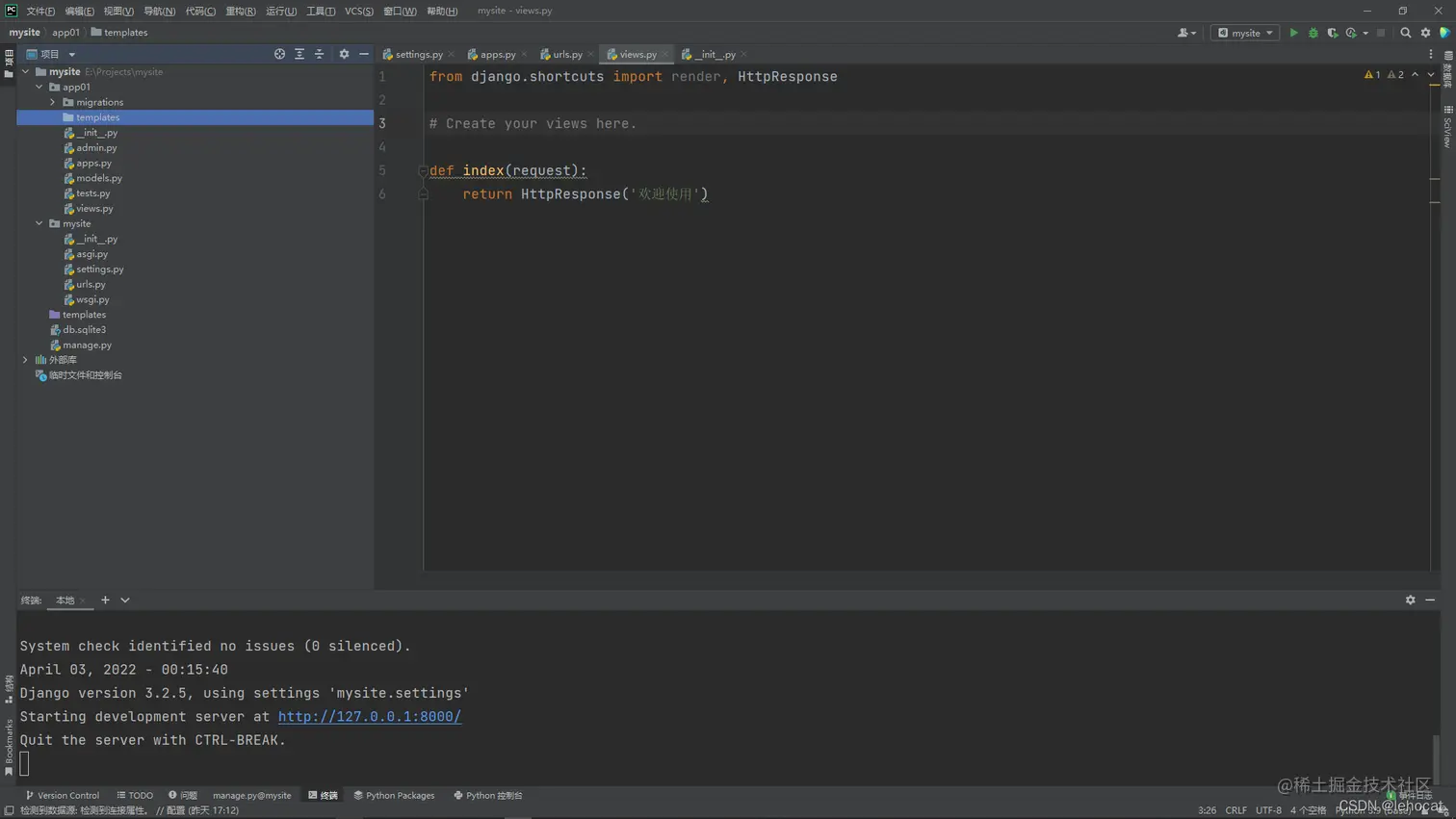Open the Code With Me user icon
The image size is (1456, 819).
(1186, 33)
